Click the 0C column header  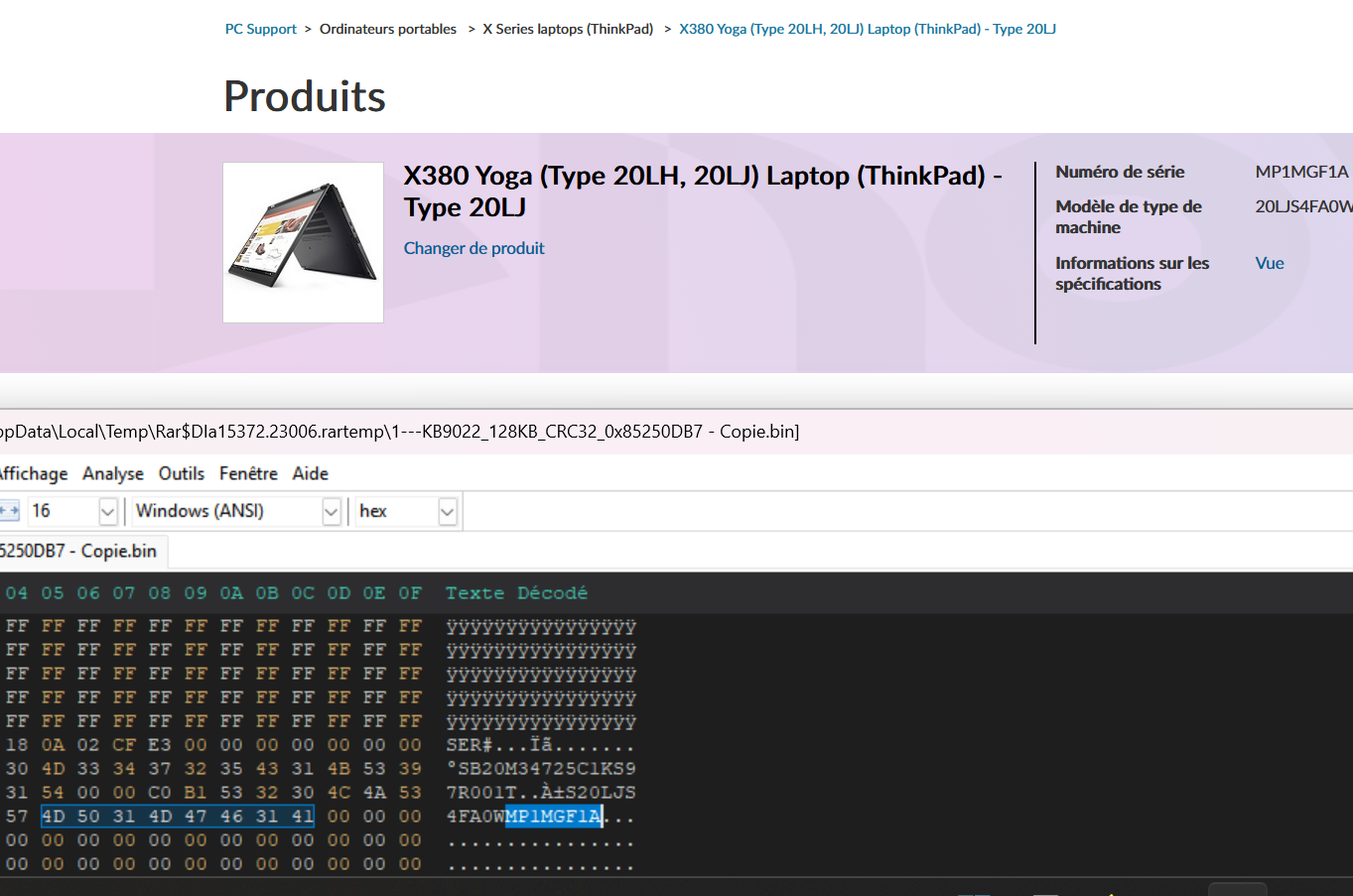[303, 593]
